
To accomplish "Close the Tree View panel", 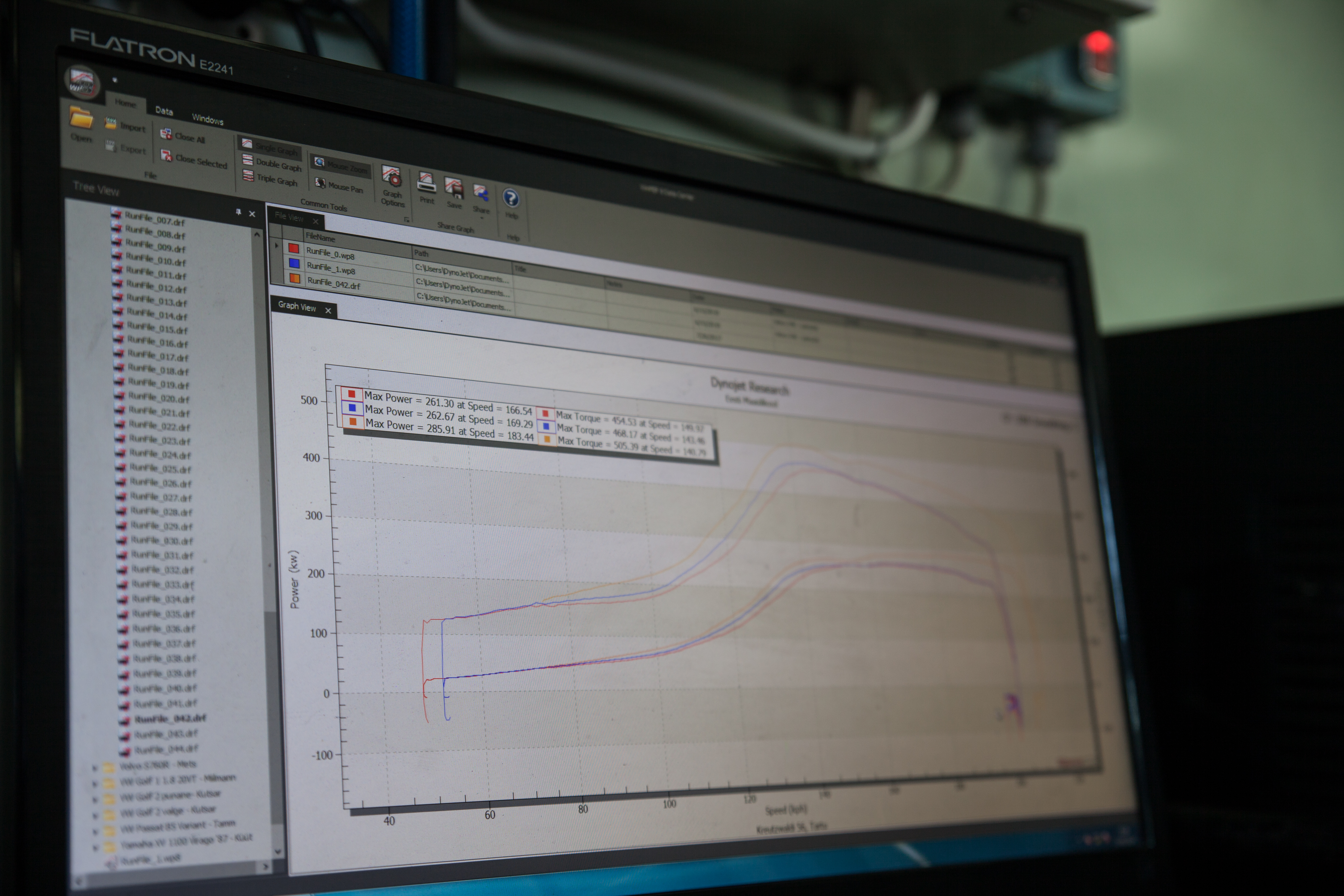I will click(252, 214).
